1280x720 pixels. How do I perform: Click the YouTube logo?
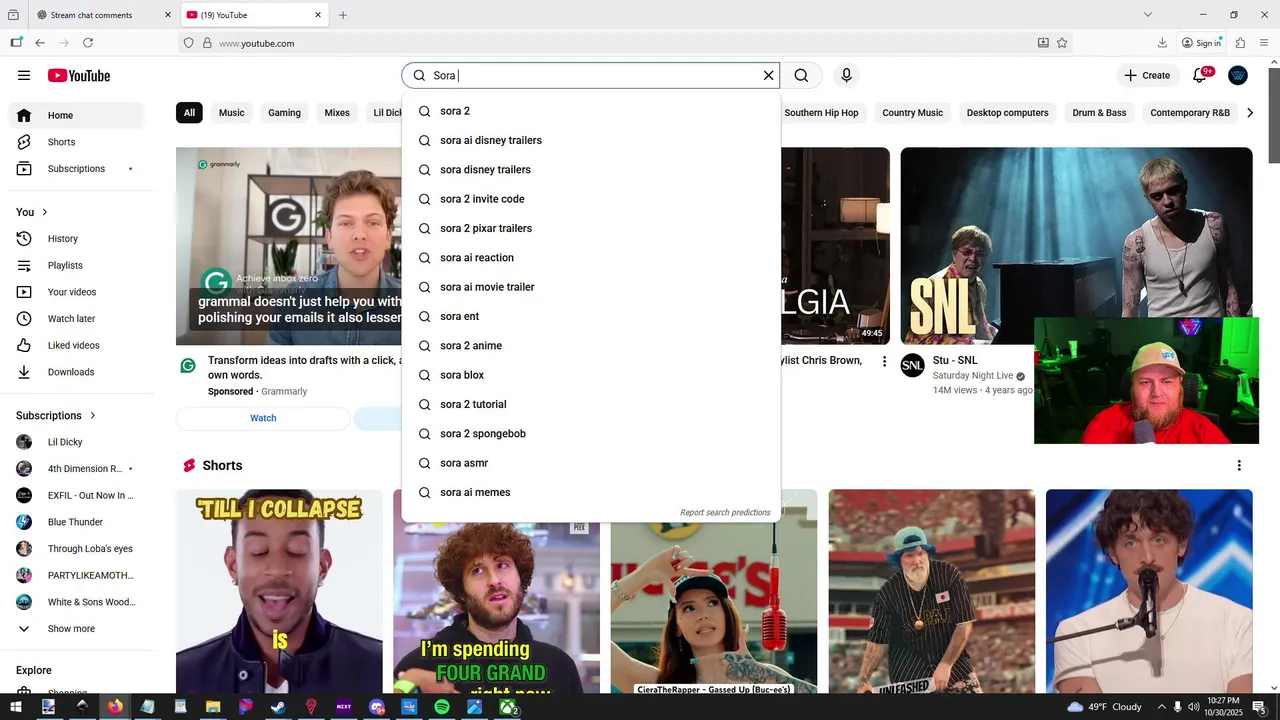tap(79, 75)
